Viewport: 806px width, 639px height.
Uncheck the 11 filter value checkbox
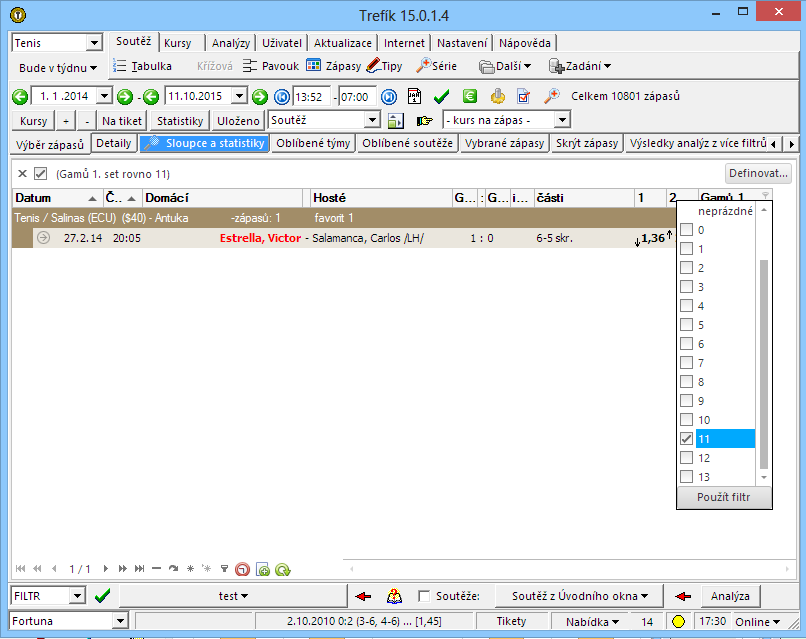pyautogui.click(x=686, y=439)
